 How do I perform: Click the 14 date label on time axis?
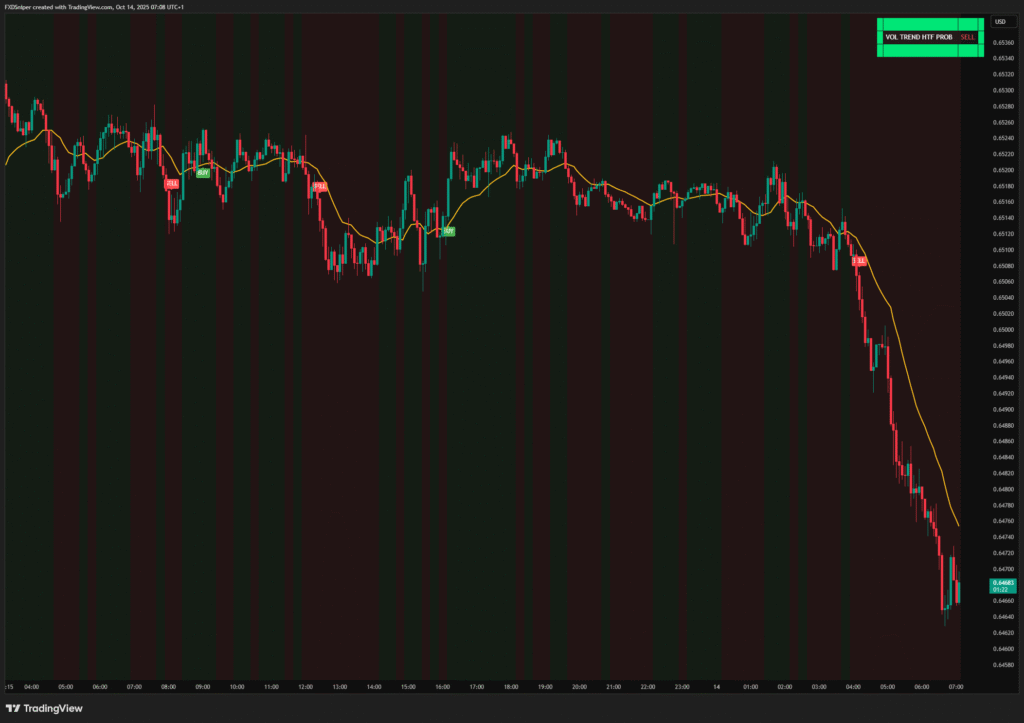717,687
